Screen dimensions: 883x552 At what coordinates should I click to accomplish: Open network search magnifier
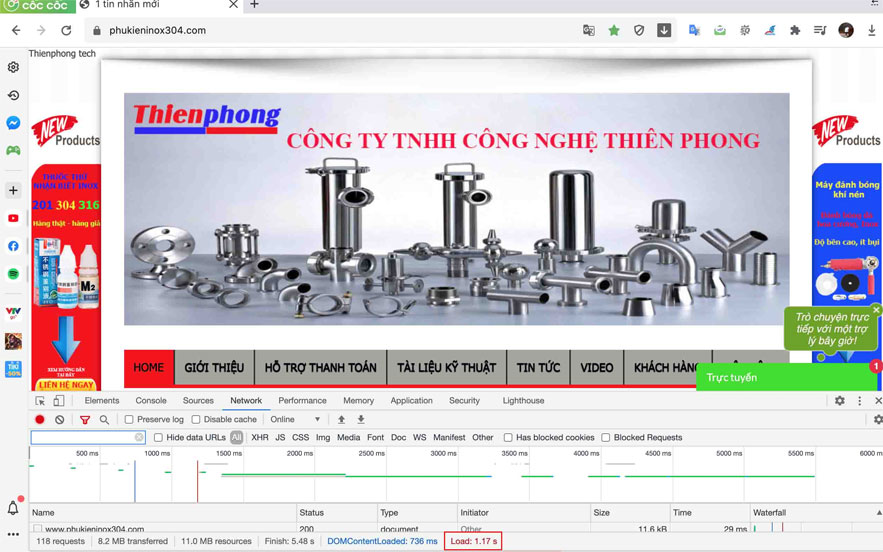[x=104, y=420]
